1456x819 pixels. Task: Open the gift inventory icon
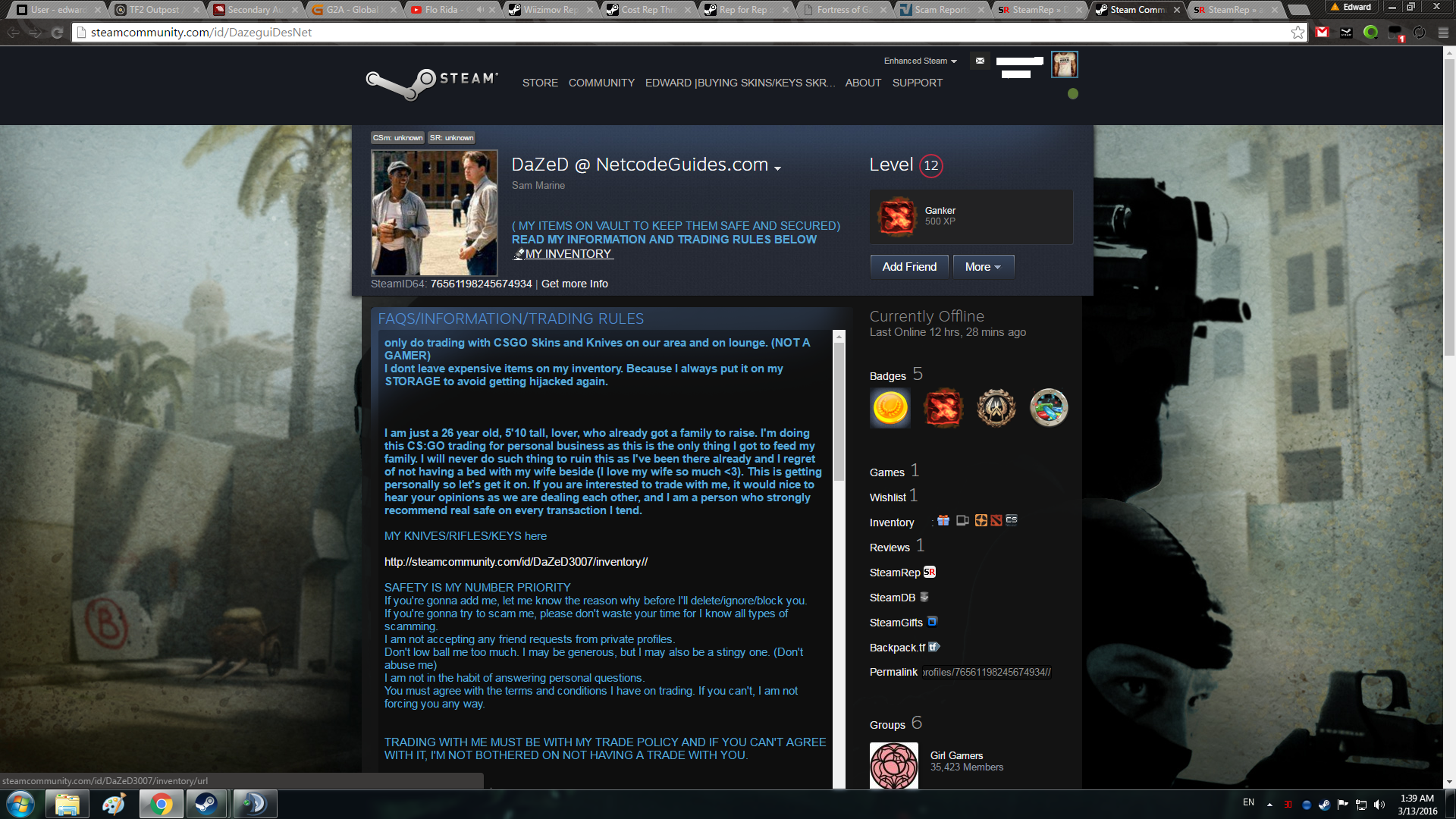click(943, 520)
